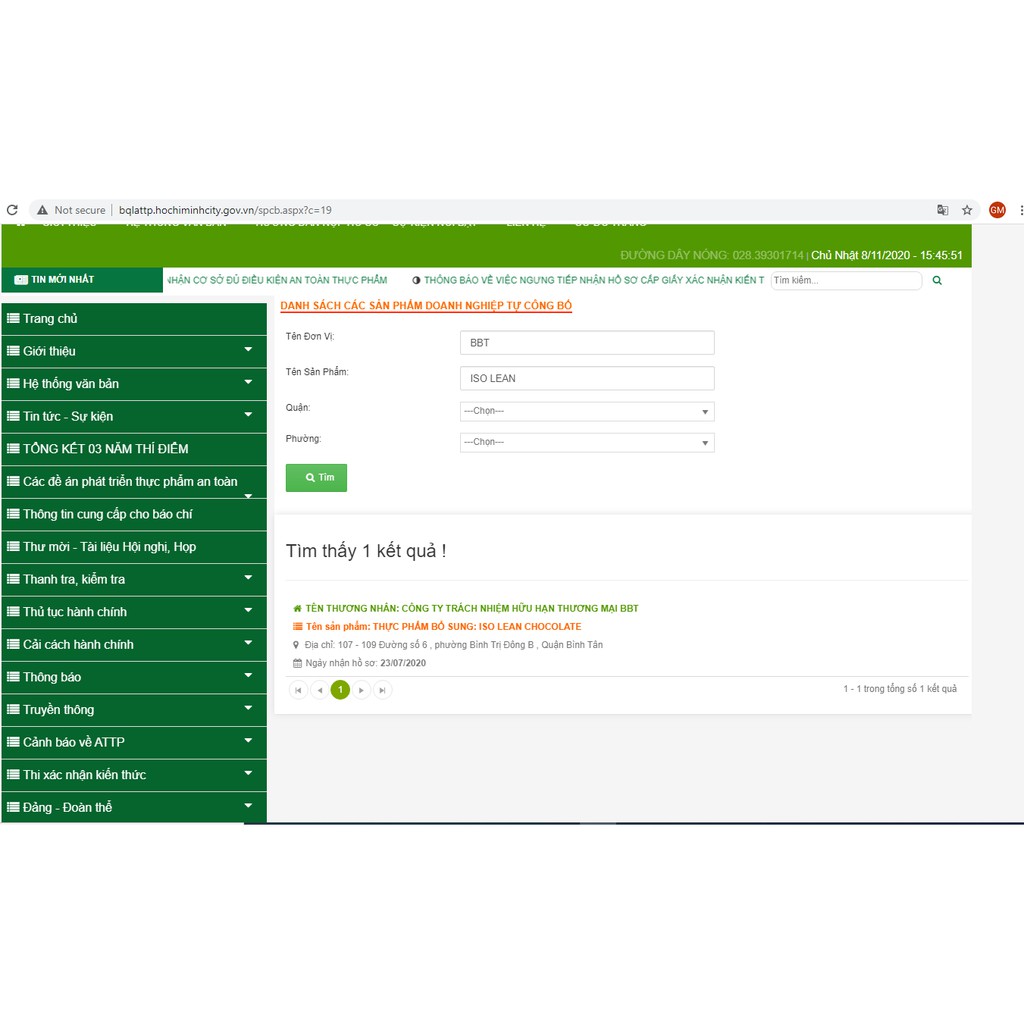This screenshot has width=1024, height=1024.
Task: Click the search magnifier icon beside Tìm kiếm
Action: pyautogui.click(x=937, y=281)
